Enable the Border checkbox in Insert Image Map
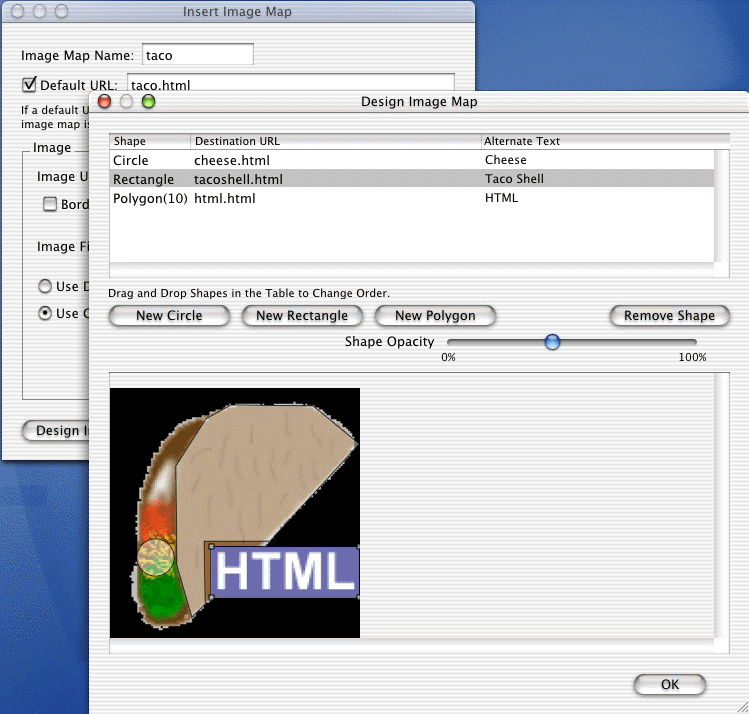This screenshot has height=714, width=749. (50, 204)
